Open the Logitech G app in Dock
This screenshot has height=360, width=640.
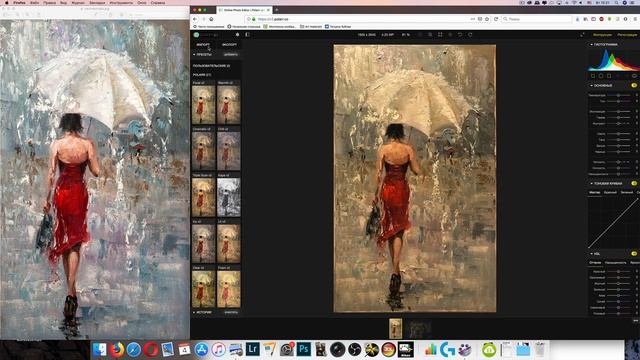point(447,350)
